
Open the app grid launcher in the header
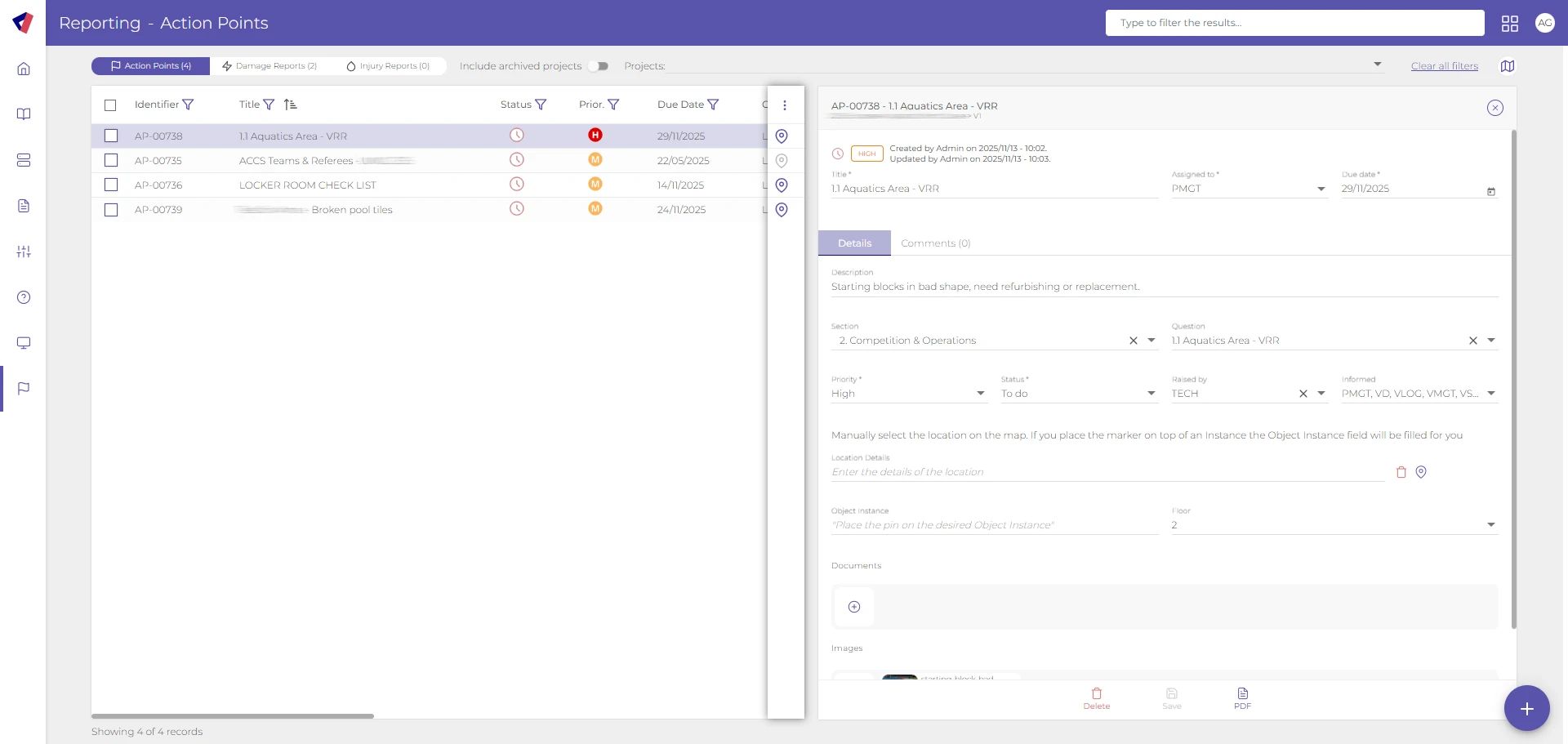(x=1510, y=23)
